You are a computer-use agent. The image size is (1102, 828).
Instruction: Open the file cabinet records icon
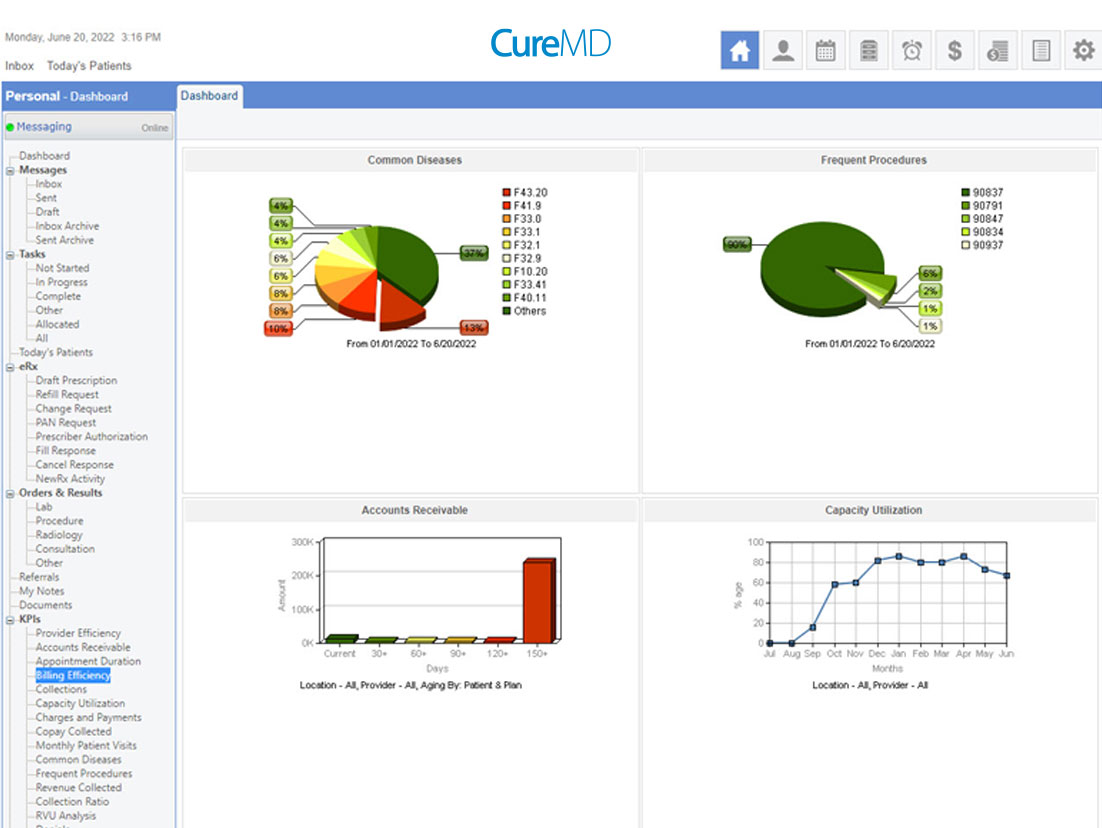(869, 50)
